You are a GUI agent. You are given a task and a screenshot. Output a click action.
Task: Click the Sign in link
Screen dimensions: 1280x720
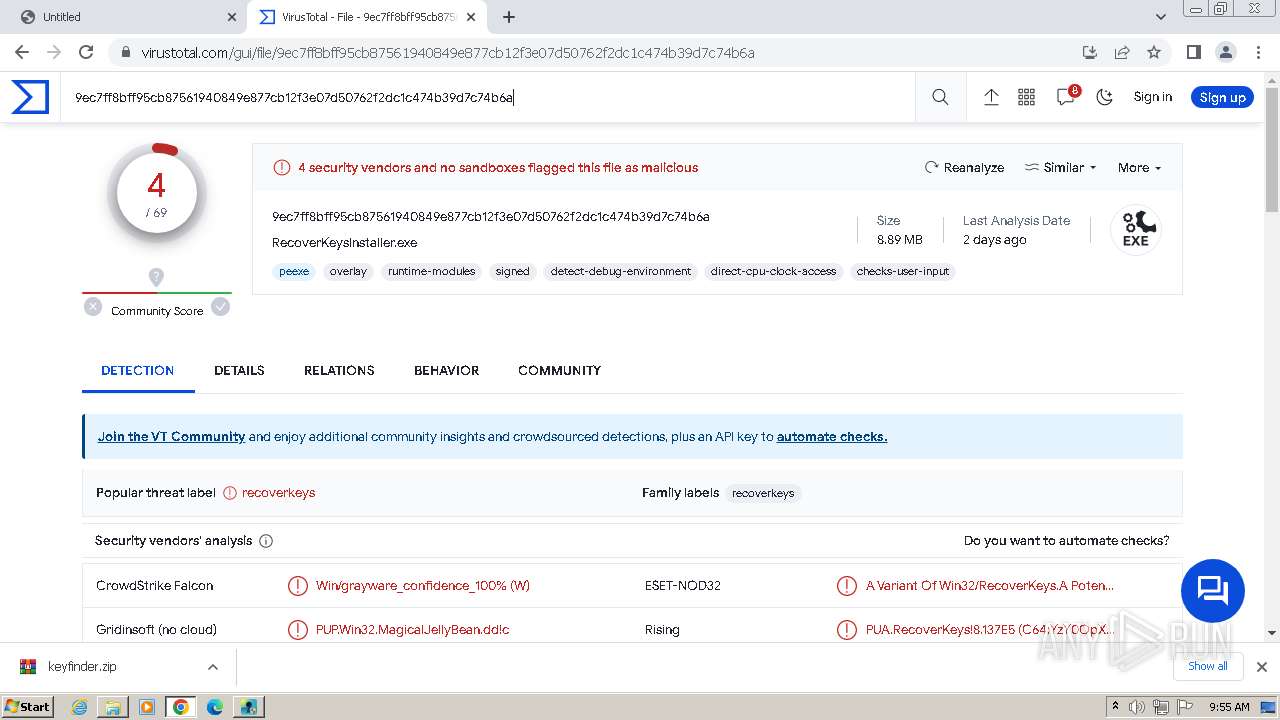[1153, 97]
